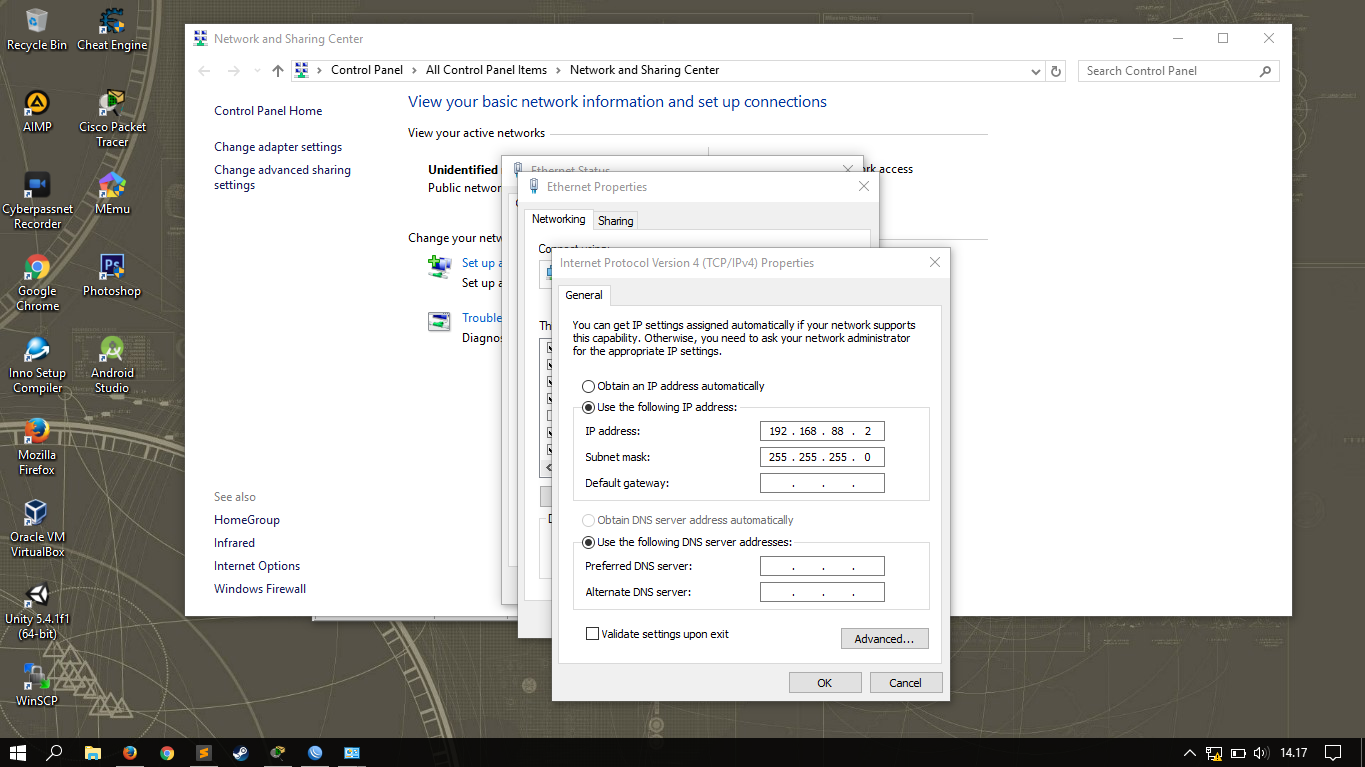Expand chevron after Control Panel breadcrumb
1365x767 pixels.
415,70
